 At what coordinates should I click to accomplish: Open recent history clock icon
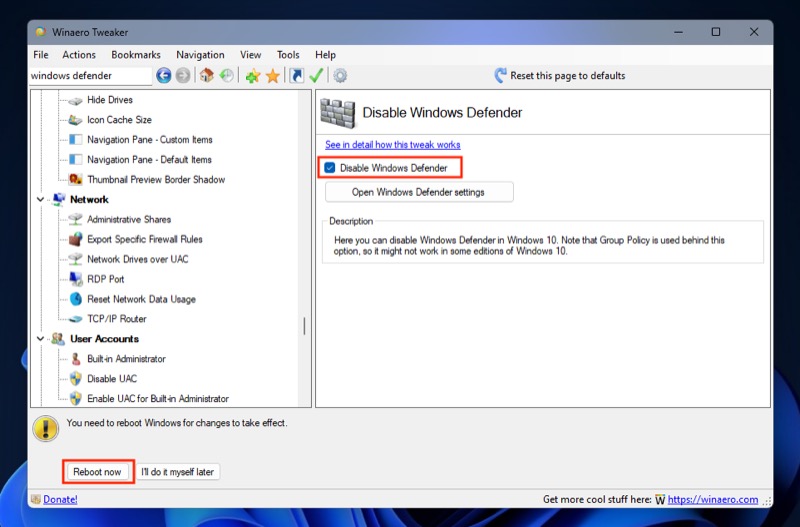(x=227, y=76)
